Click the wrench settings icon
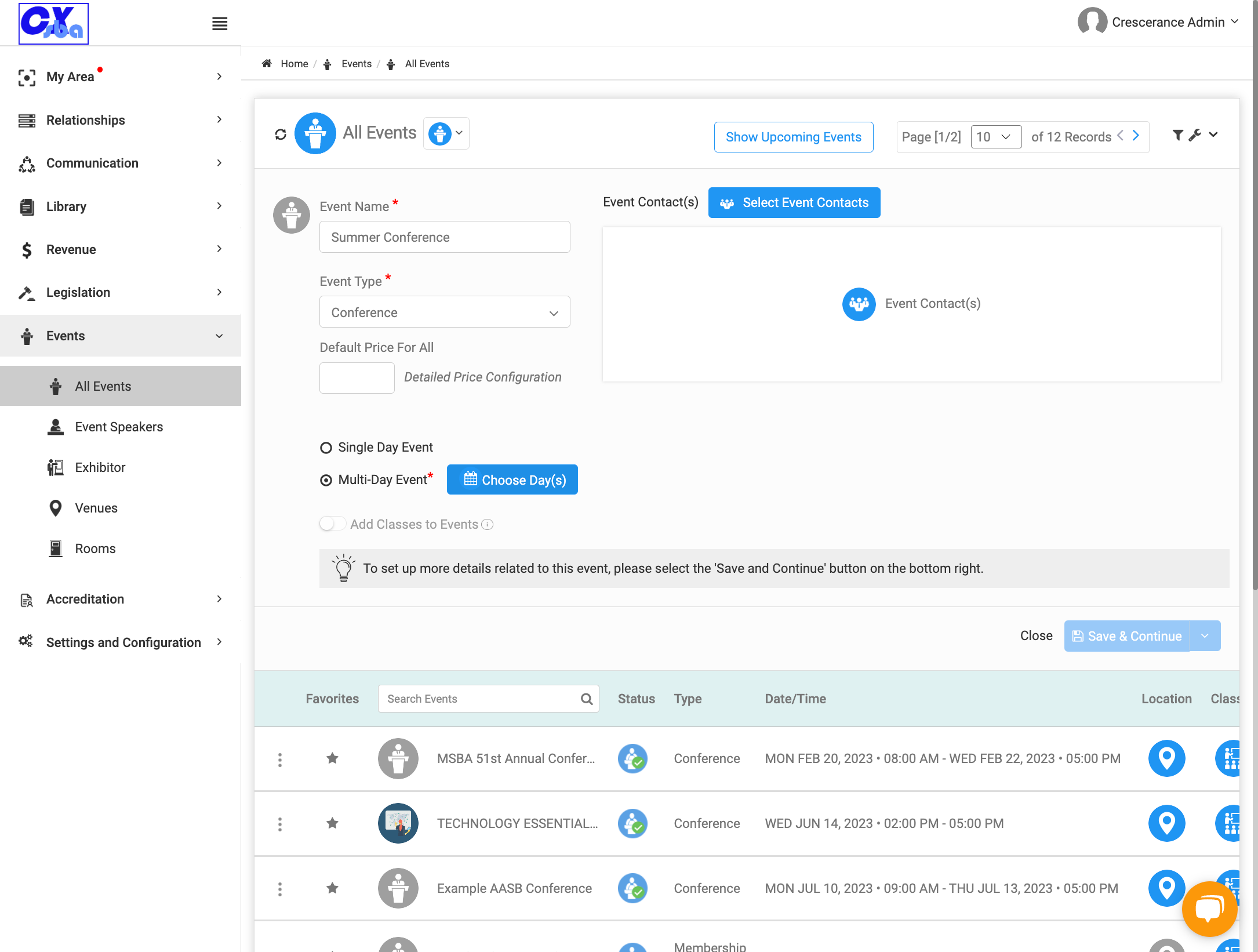The width and height of the screenshot is (1258, 952). coord(1195,135)
